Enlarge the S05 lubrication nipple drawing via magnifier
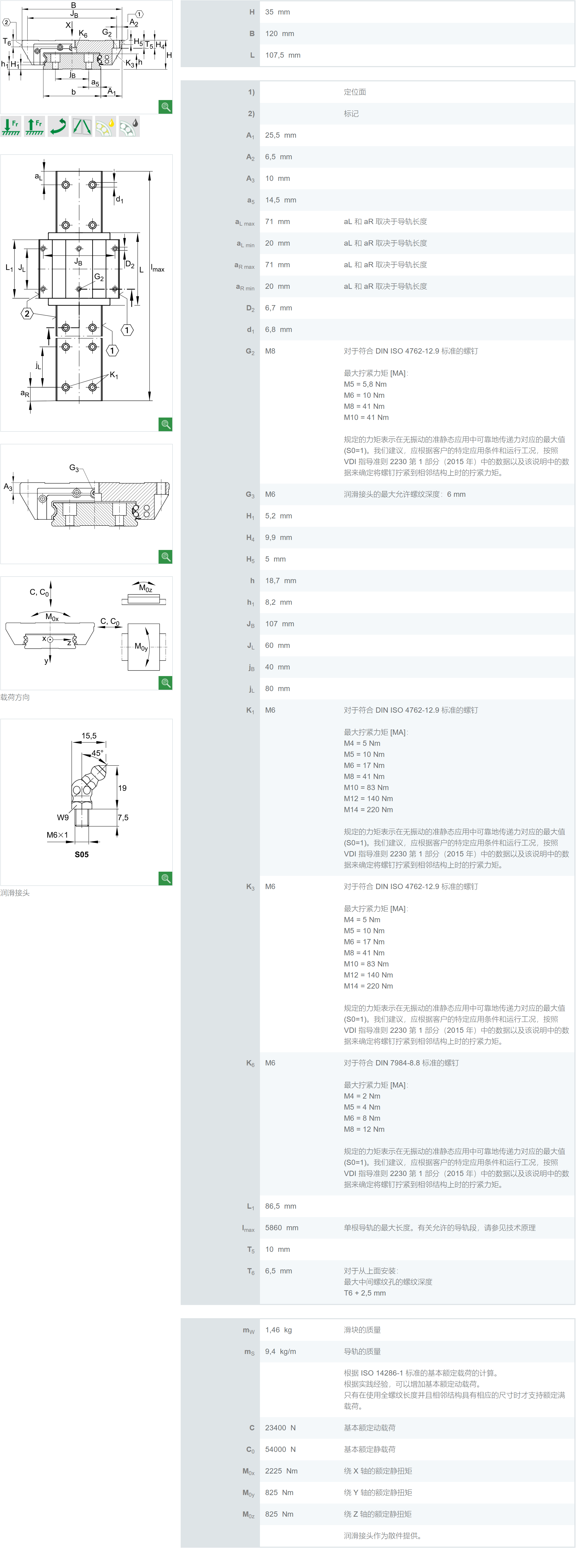The width and height of the screenshot is (576, 1568). [x=166, y=878]
